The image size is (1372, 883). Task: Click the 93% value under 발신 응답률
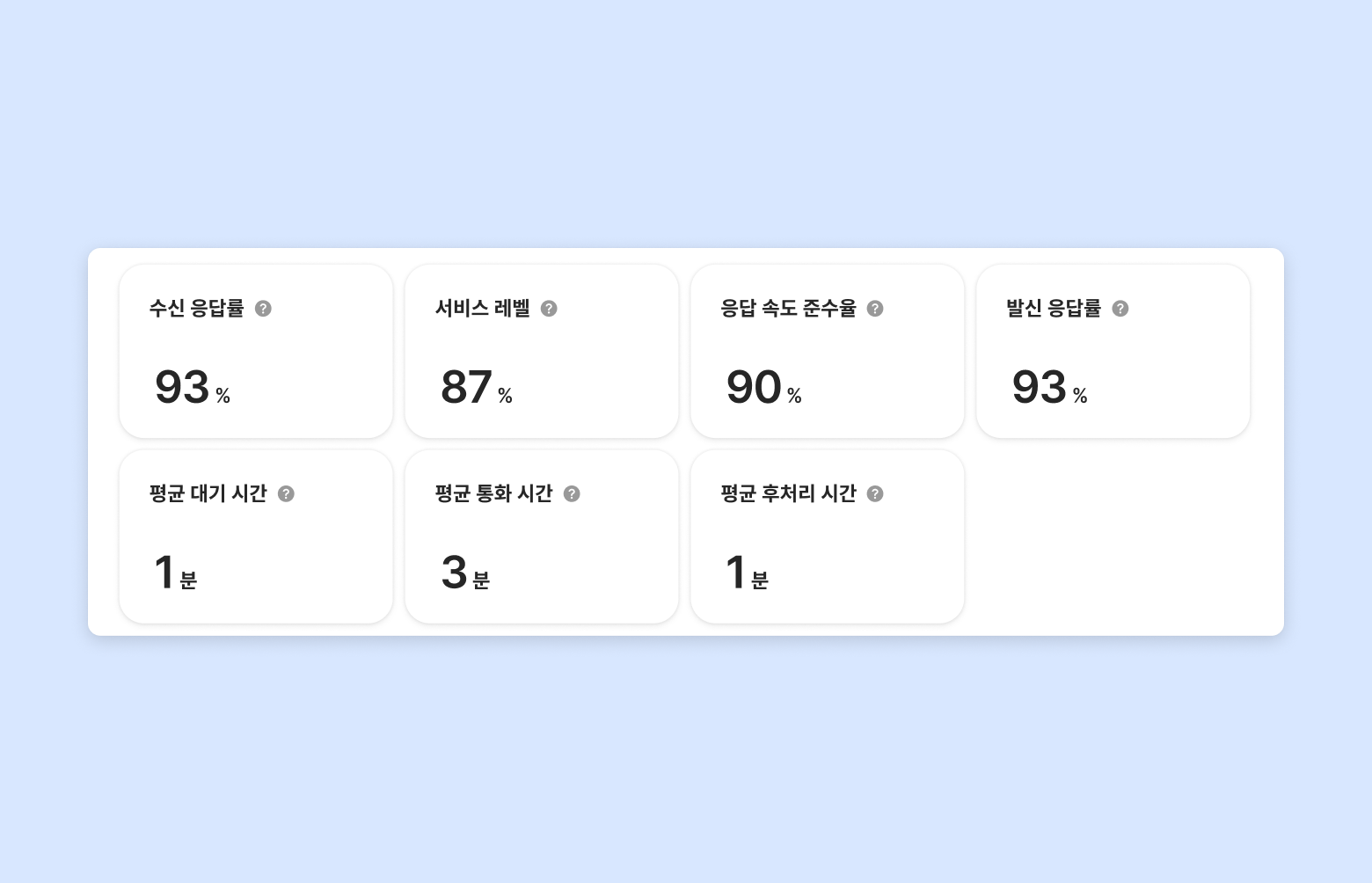pyautogui.click(x=1049, y=388)
